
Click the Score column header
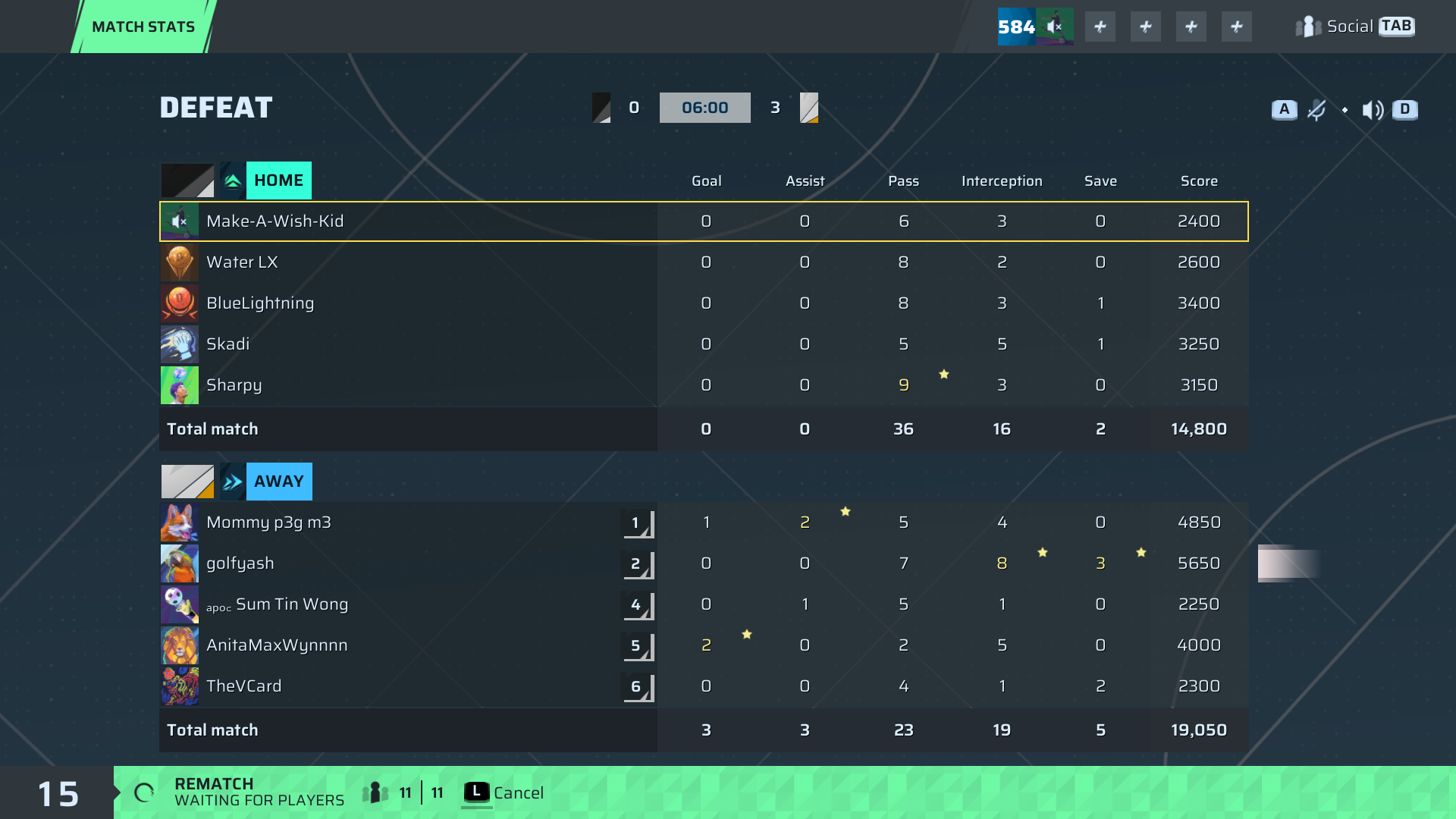[1199, 181]
